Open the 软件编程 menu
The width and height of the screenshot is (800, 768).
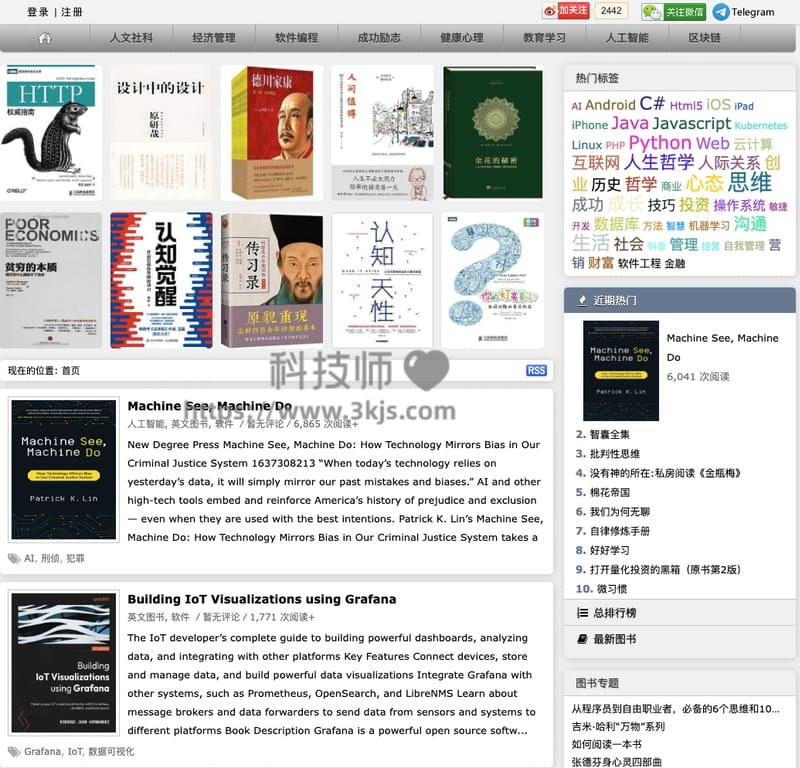click(296, 38)
